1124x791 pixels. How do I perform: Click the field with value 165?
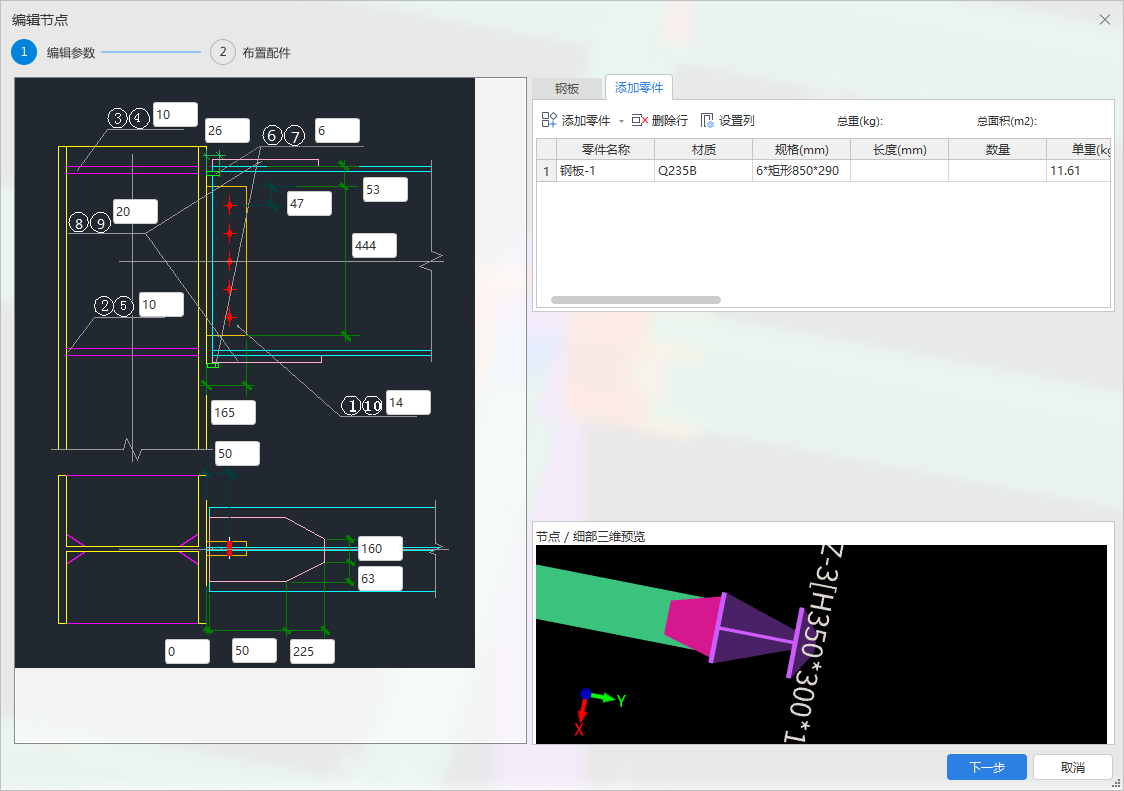[x=234, y=412]
